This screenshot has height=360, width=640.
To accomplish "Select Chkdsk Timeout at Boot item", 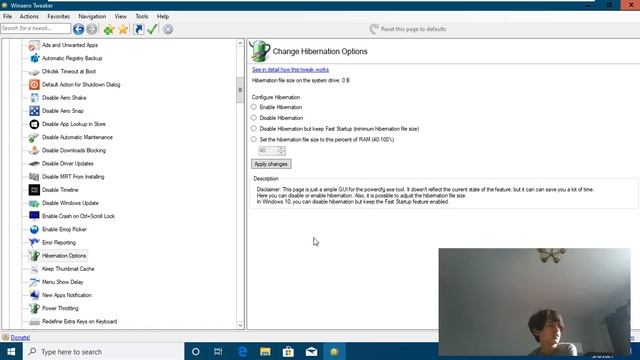I will [69, 71].
